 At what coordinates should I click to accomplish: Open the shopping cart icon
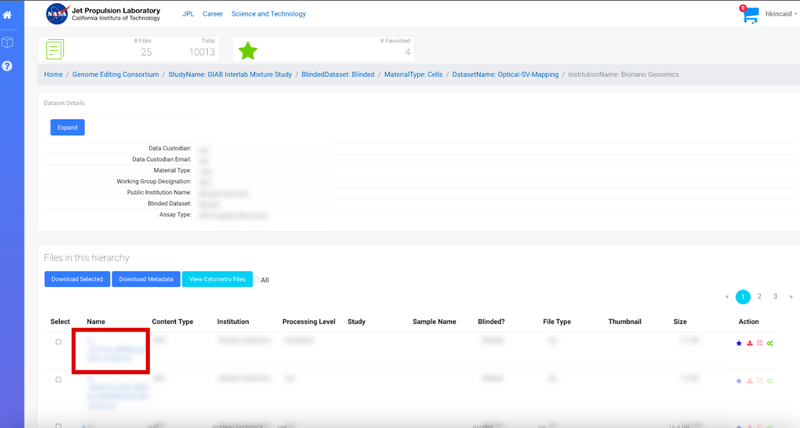pyautogui.click(x=750, y=15)
